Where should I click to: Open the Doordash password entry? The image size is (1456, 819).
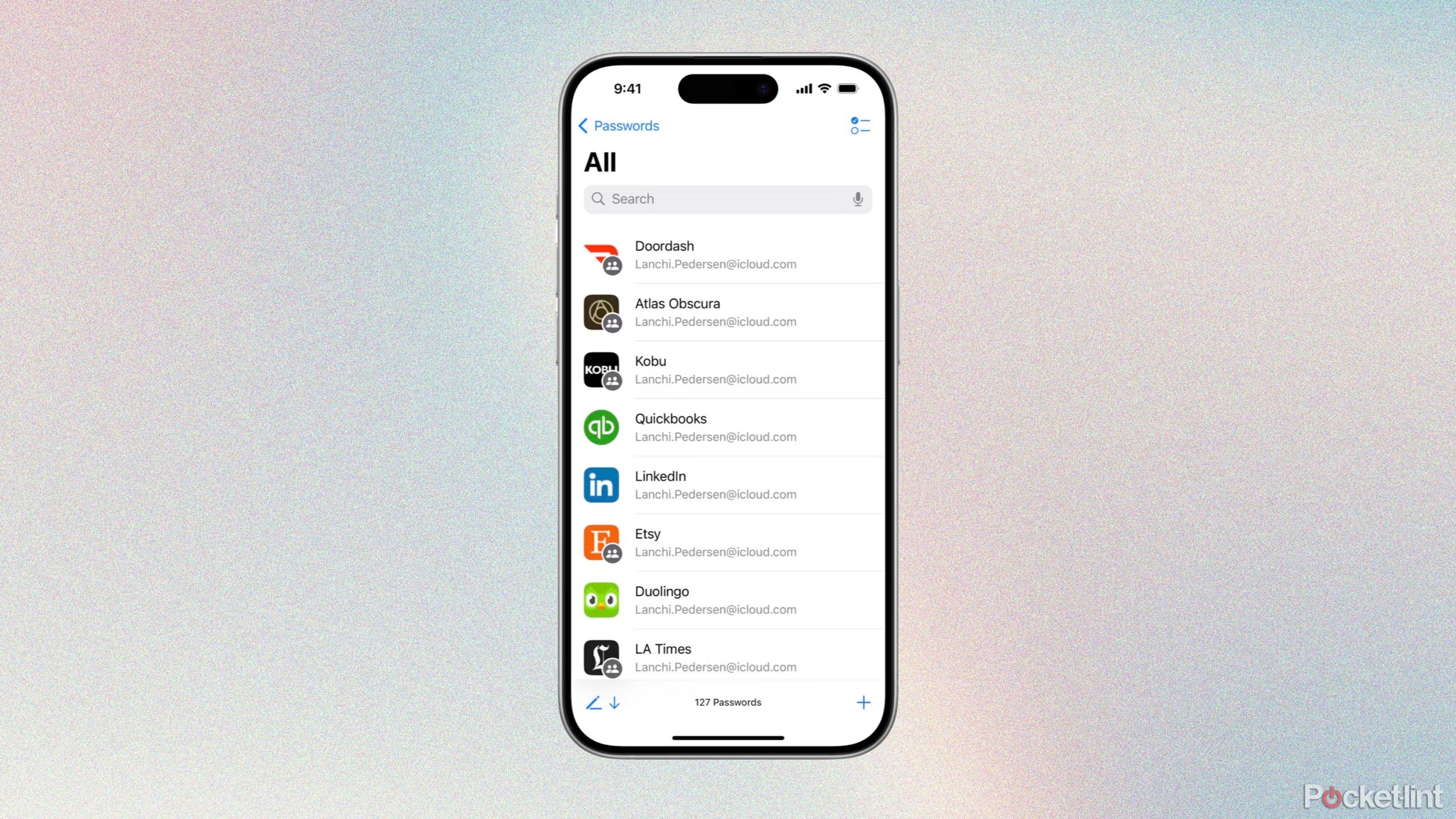(x=727, y=254)
